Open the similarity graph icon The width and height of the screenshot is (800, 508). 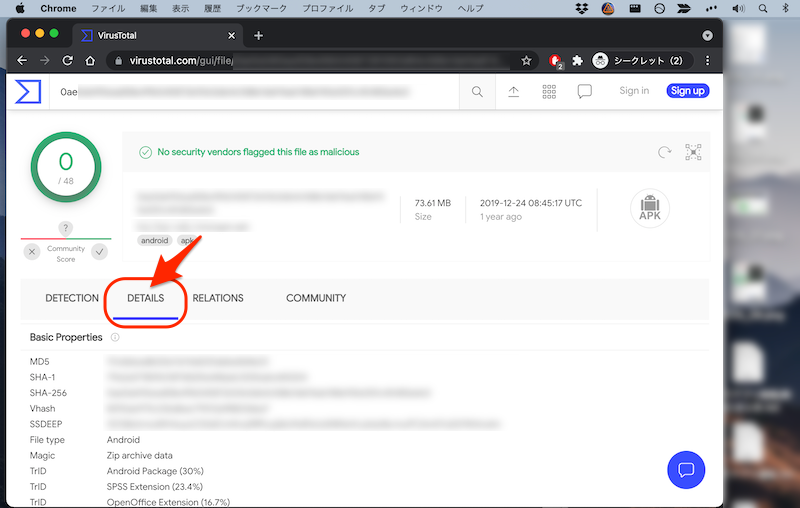click(693, 152)
